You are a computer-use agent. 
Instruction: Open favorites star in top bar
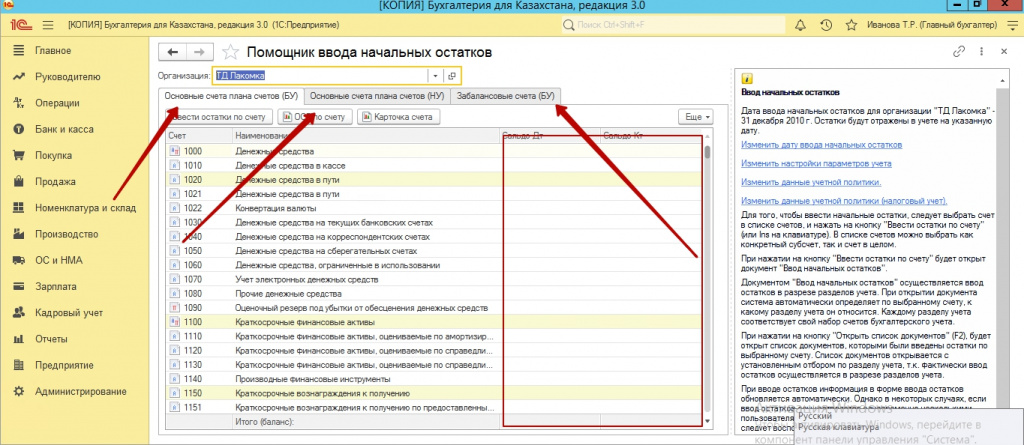coord(851,25)
